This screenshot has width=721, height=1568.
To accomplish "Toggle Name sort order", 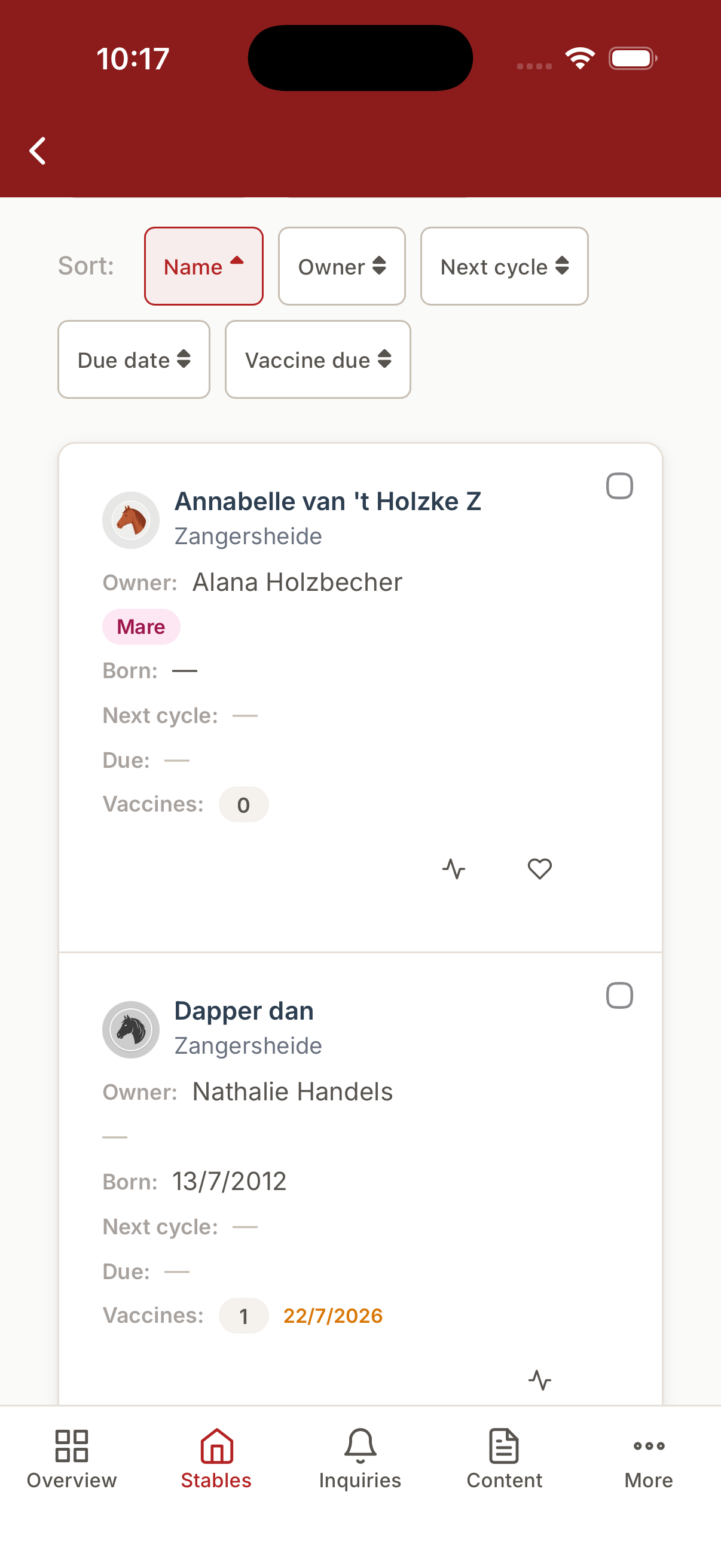I will (x=204, y=266).
